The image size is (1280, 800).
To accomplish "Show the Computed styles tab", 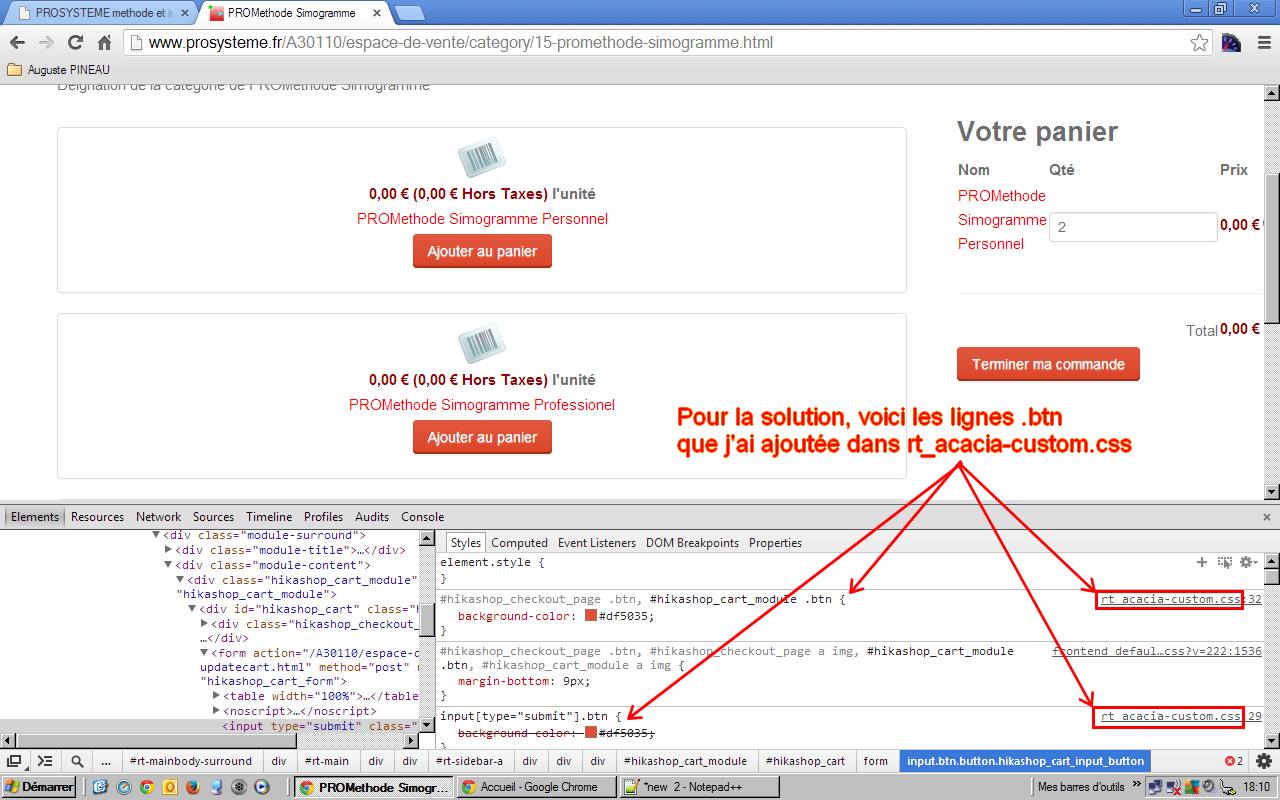I will pyautogui.click(x=519, y=543).
